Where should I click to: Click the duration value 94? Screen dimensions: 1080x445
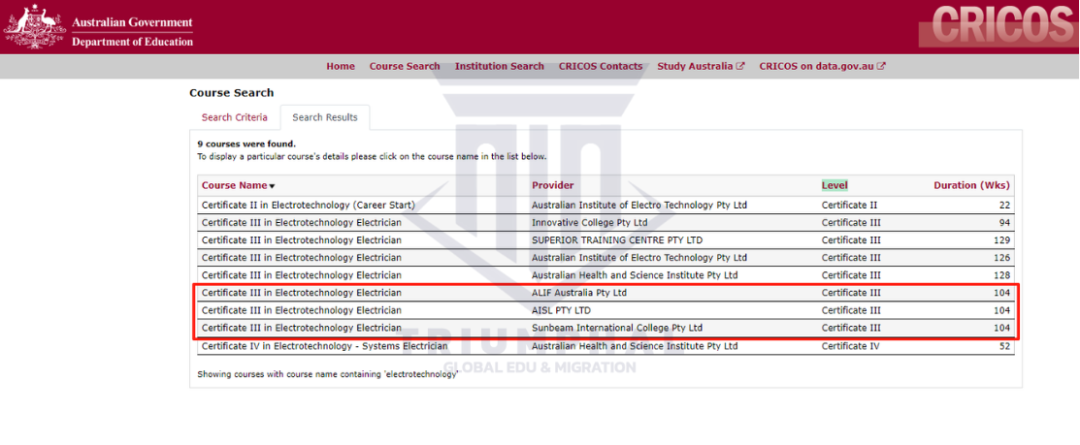coord(1004,222)
